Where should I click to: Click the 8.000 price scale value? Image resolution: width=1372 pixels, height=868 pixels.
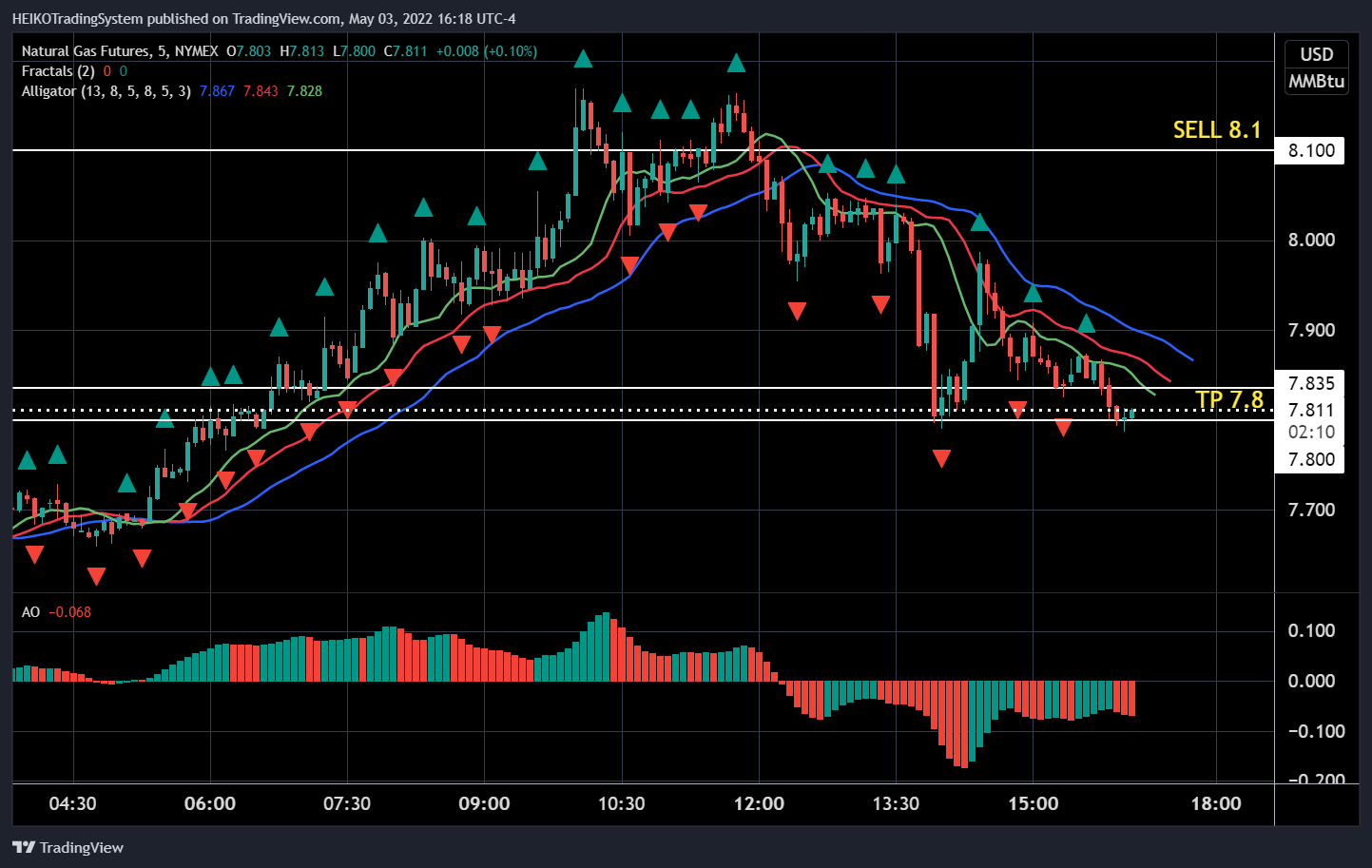click(1311, 240)
